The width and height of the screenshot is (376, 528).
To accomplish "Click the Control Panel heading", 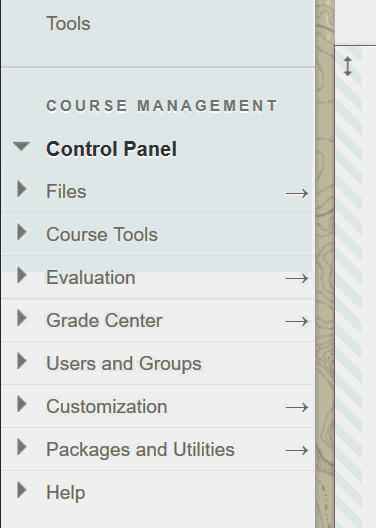I will coord(111,148).
